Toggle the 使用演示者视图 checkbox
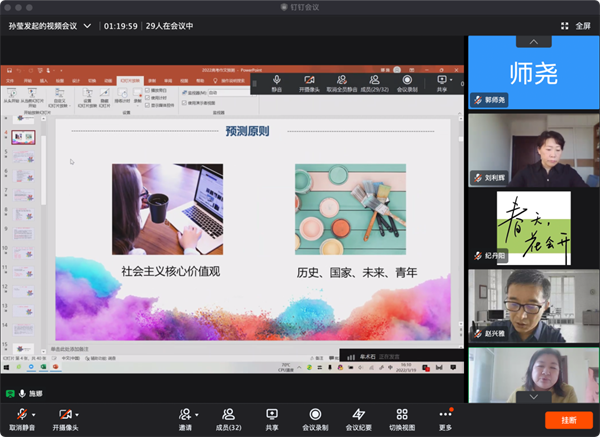Image resolution: width=600 pixels, height=437 pixels. pos(184,103)
